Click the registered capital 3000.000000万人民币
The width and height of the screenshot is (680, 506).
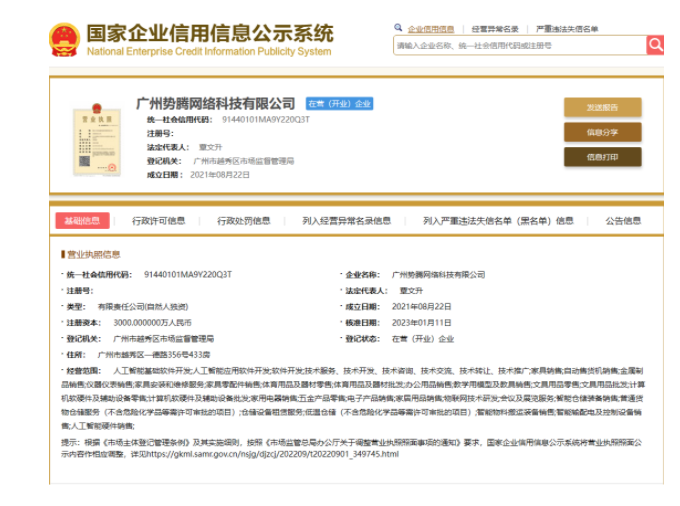click(x=152, y=323)
